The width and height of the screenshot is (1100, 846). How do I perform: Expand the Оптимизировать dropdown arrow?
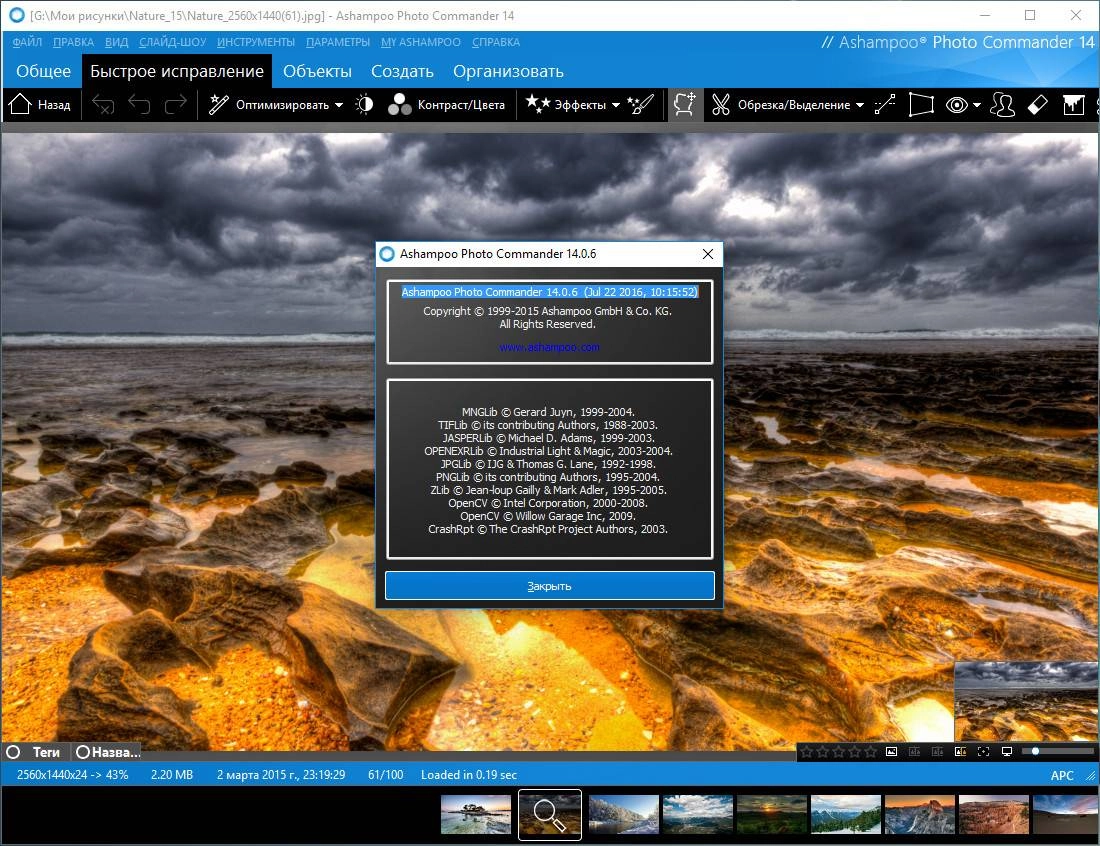click(x=339, y=105)
